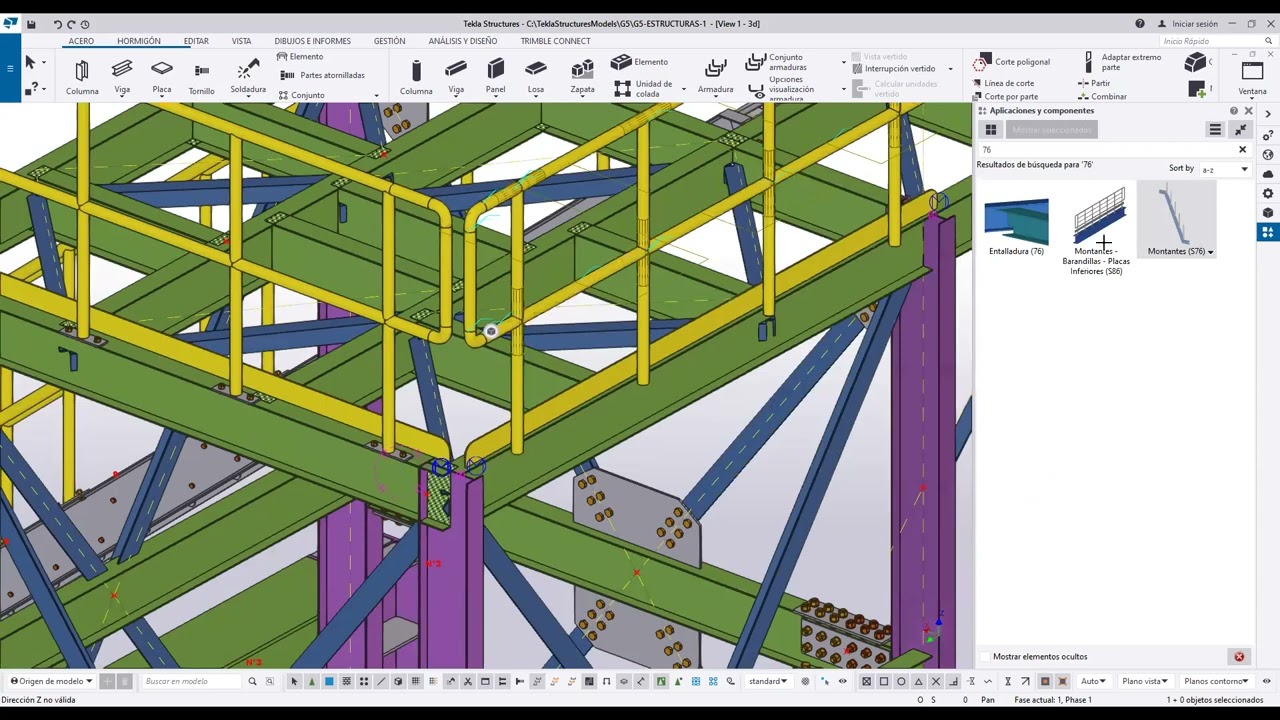This screenshot has width=1280, height=720.
Task: Toggle the blue select parts switch
Action: point(329,681)
